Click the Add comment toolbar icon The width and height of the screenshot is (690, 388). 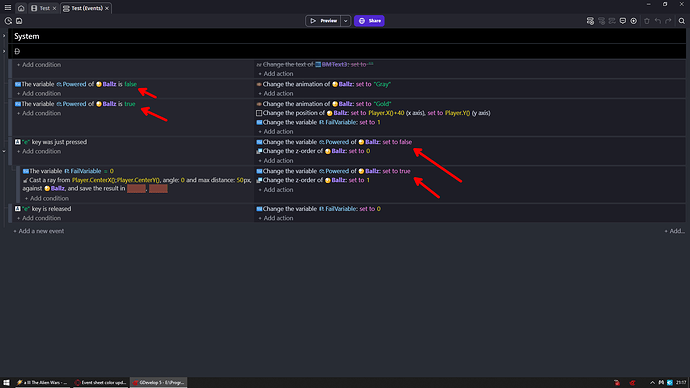623,21
